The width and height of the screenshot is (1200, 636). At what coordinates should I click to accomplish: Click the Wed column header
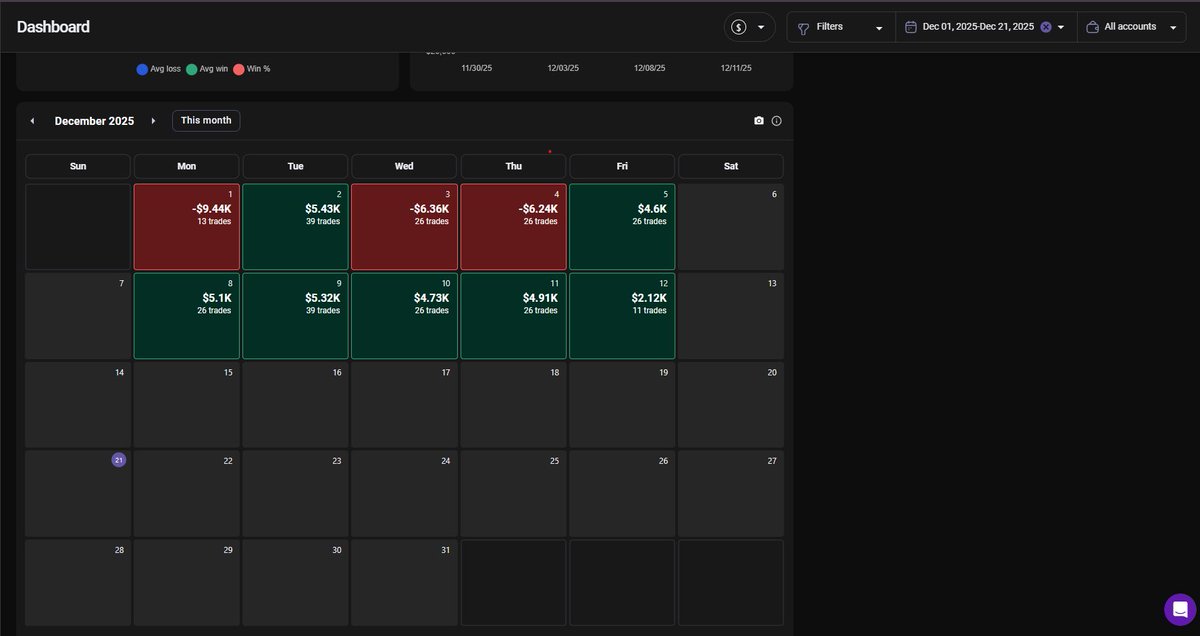coord(404,166)
